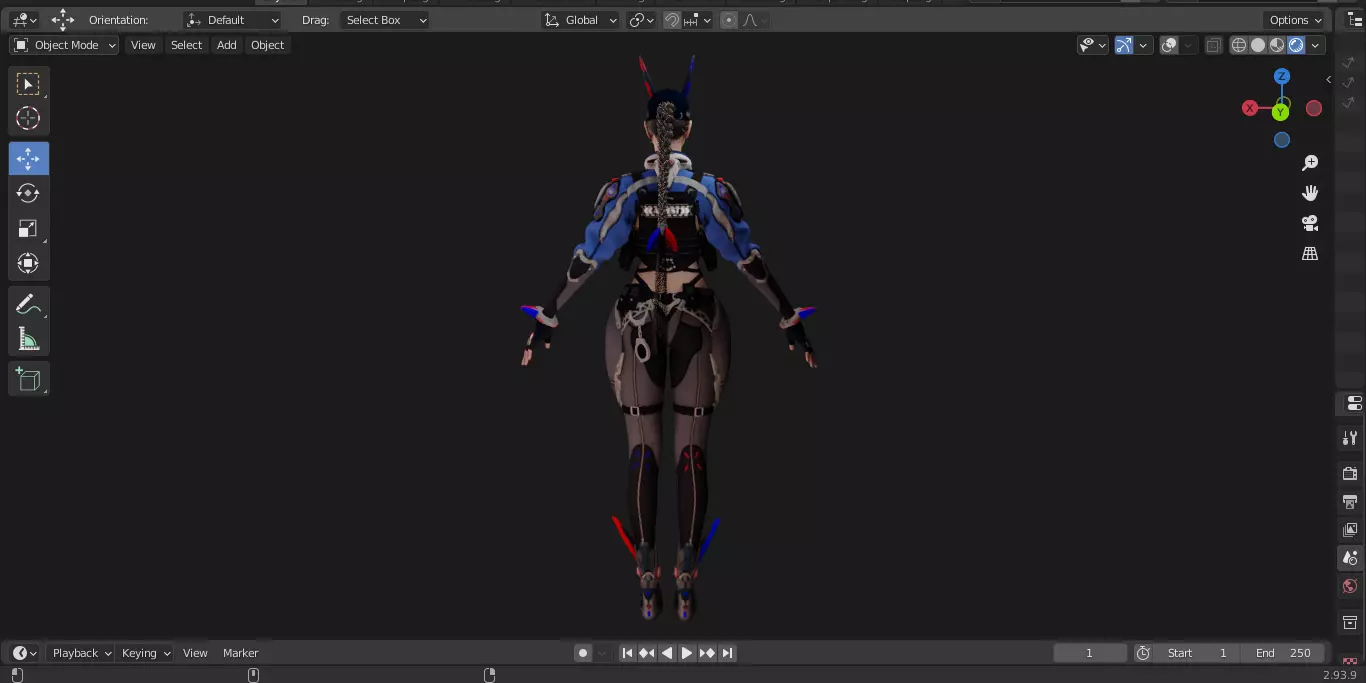Image resolution: width=1366 pixels, height=683 pixels.
Task: Expand the shading options dropdown arrow
Action: [1316, 45]
